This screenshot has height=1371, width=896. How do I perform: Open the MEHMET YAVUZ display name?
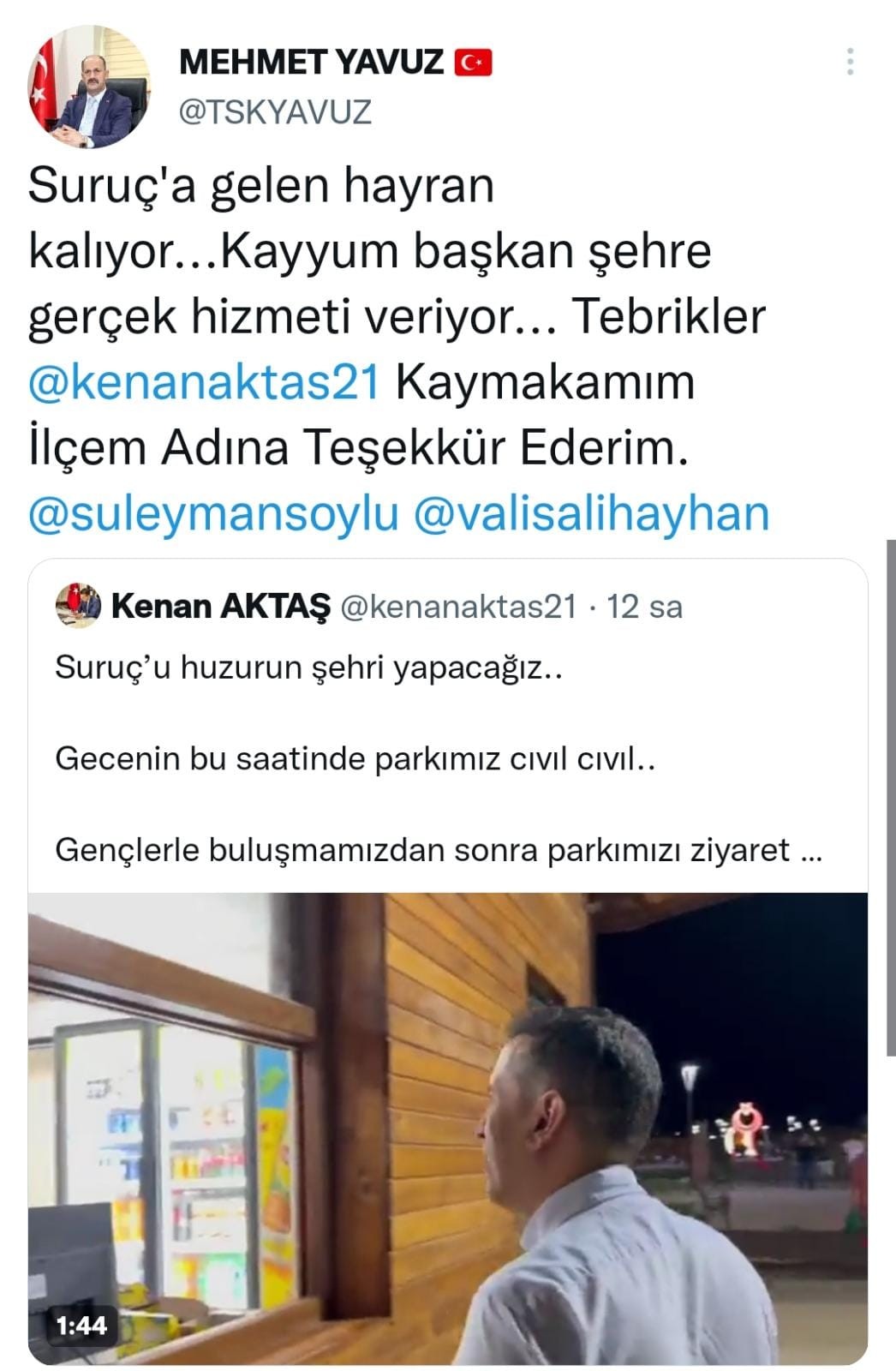click(312, 63)
